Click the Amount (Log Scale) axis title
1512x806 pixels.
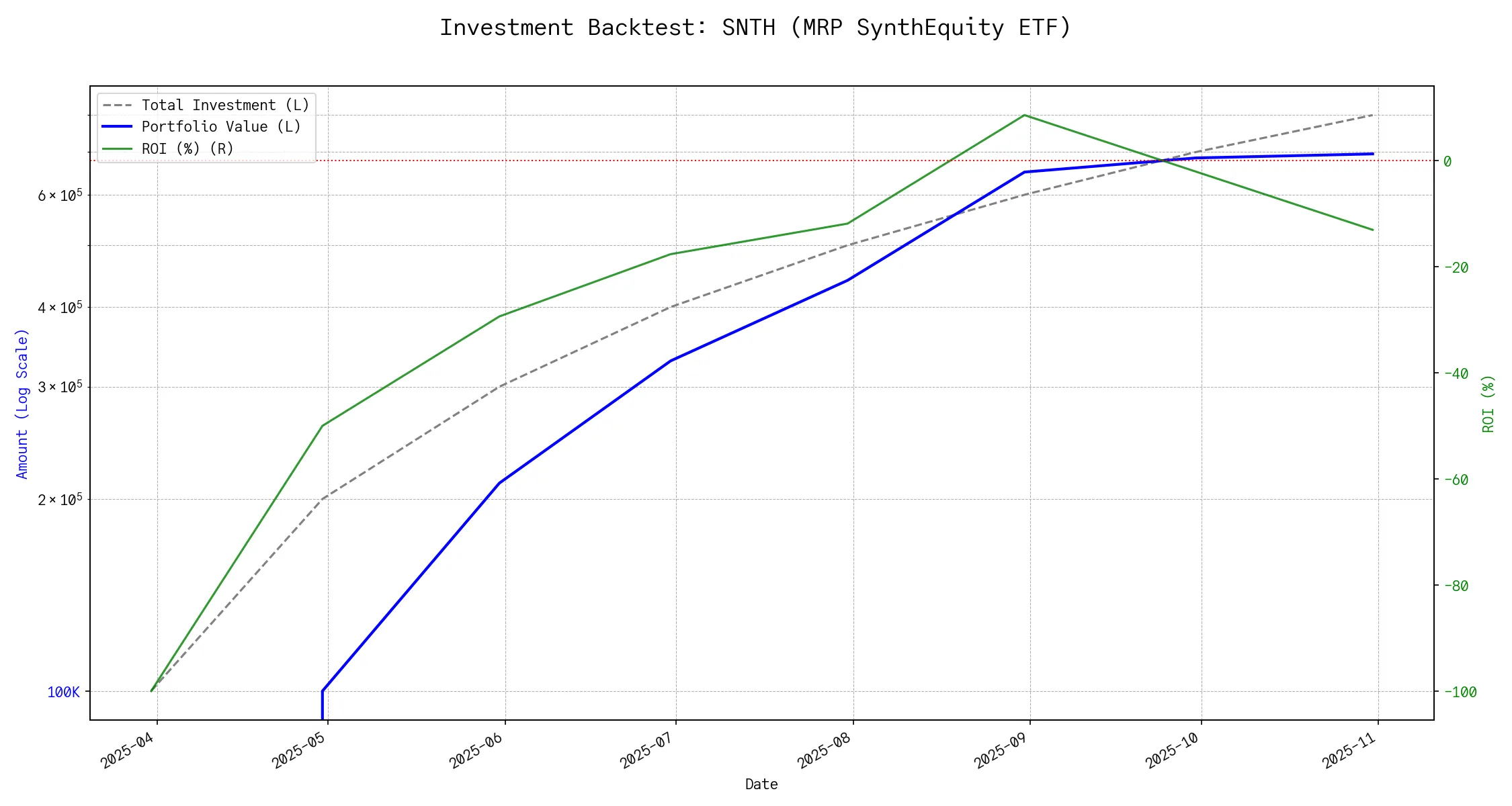pos(22,403)
